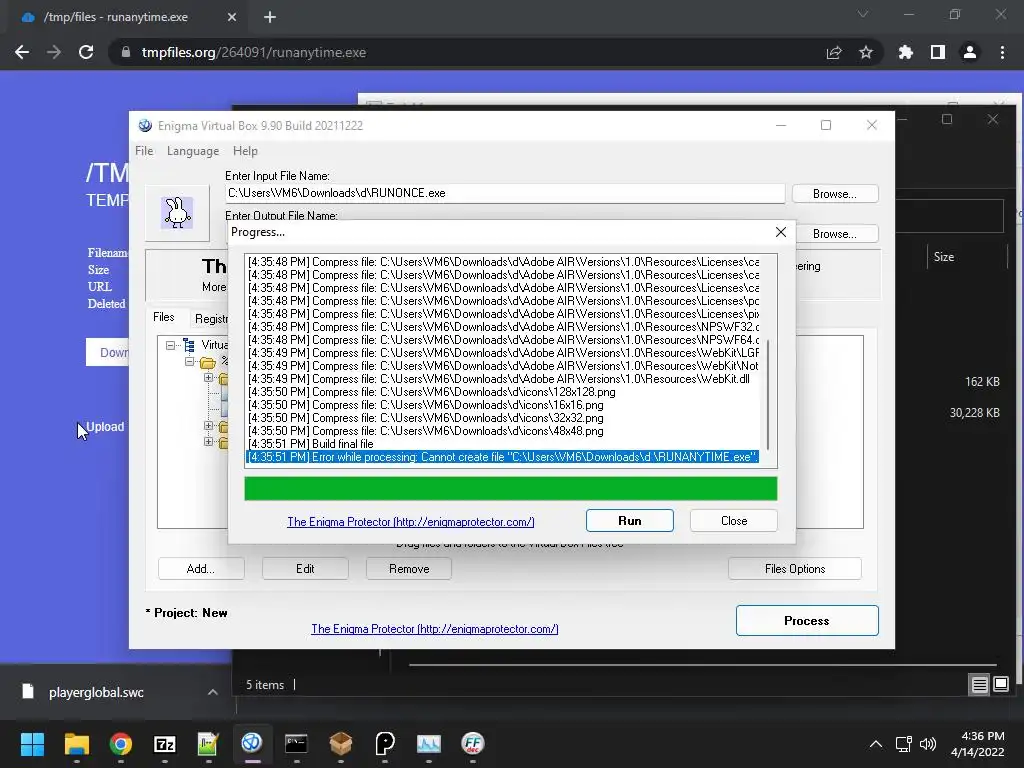This screenshot has width=1024, height=768.
Task: Open Chrome extensions puzzle icon
Action: tap(906, 52)
